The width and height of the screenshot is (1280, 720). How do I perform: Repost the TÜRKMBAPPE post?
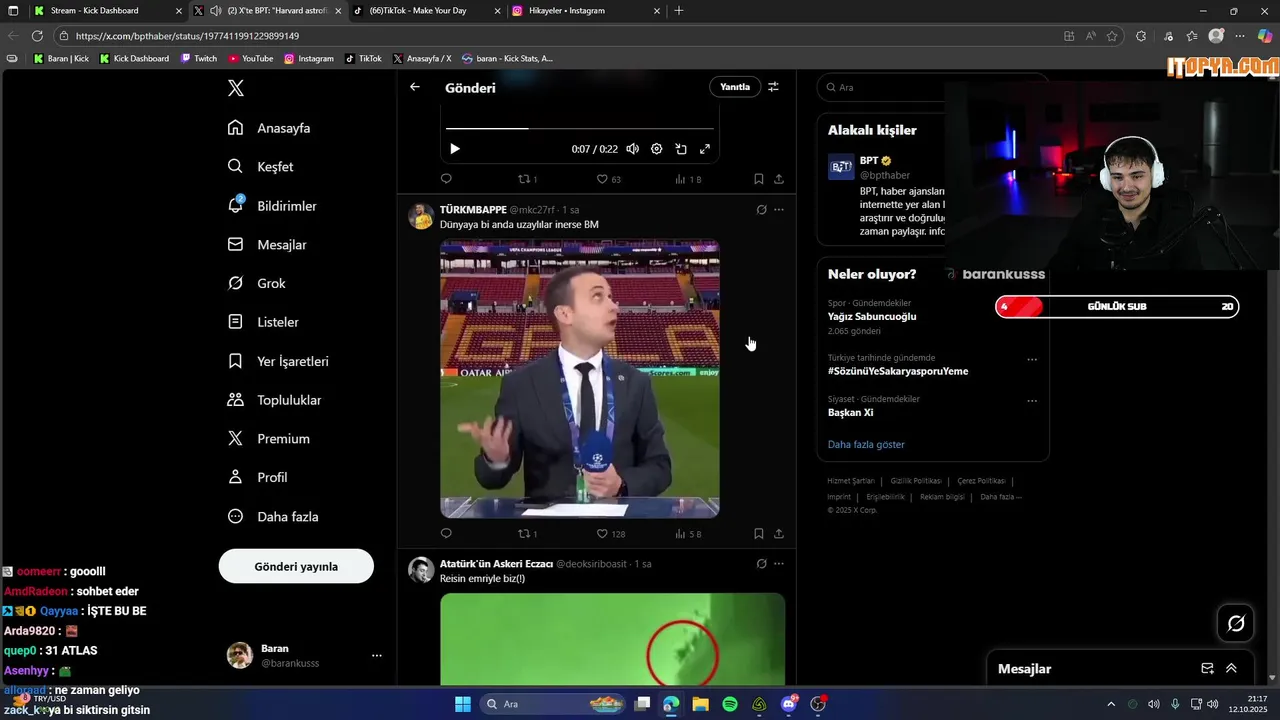tap(527, 534)
